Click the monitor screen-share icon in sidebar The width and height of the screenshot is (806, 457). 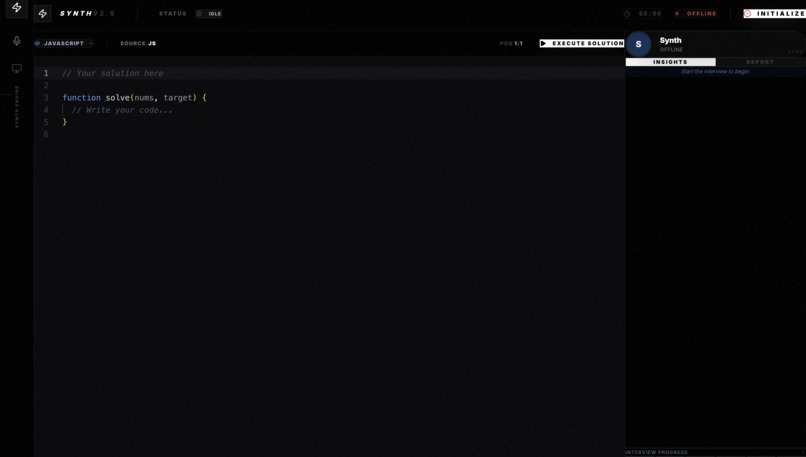(x=16, y=68)
